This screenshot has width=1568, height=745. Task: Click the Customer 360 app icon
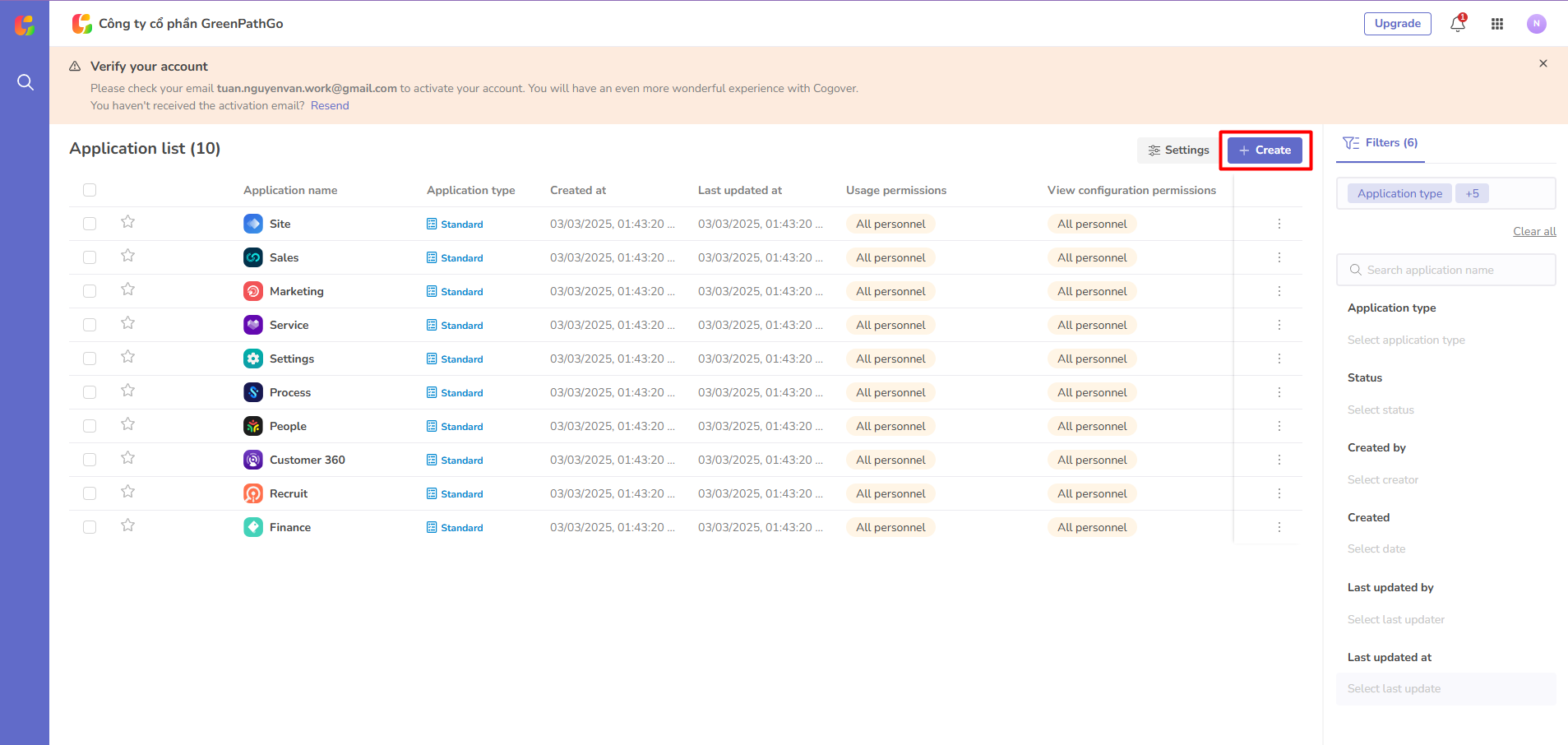[x=253, y=460]
